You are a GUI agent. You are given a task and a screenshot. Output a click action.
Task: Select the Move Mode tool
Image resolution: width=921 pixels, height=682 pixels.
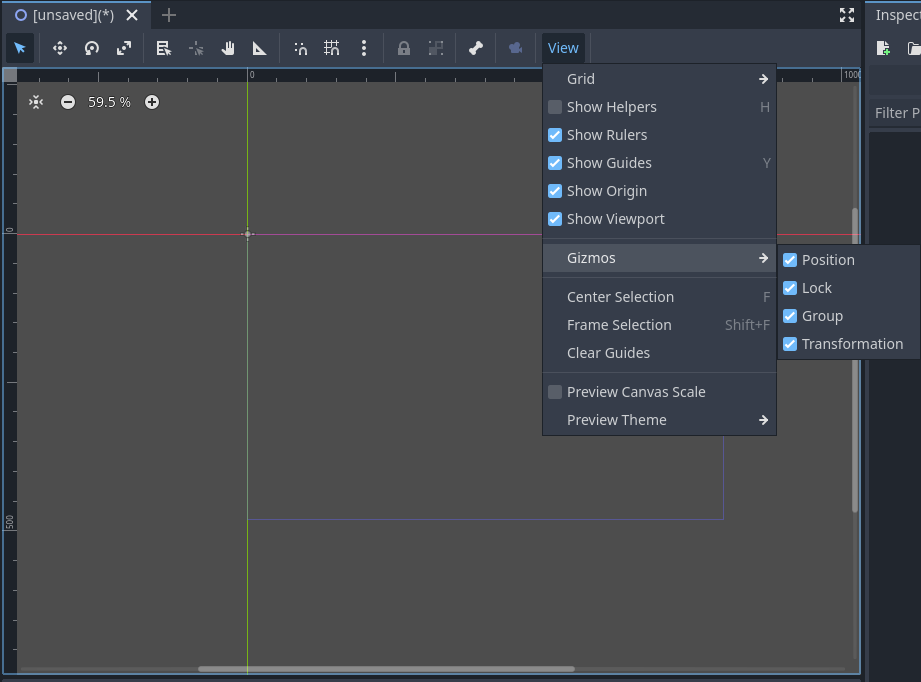(59, 47)
